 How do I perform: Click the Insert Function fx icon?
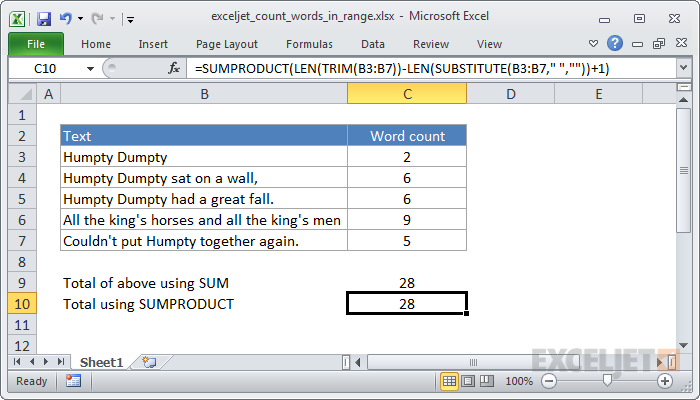pos(174,68)
